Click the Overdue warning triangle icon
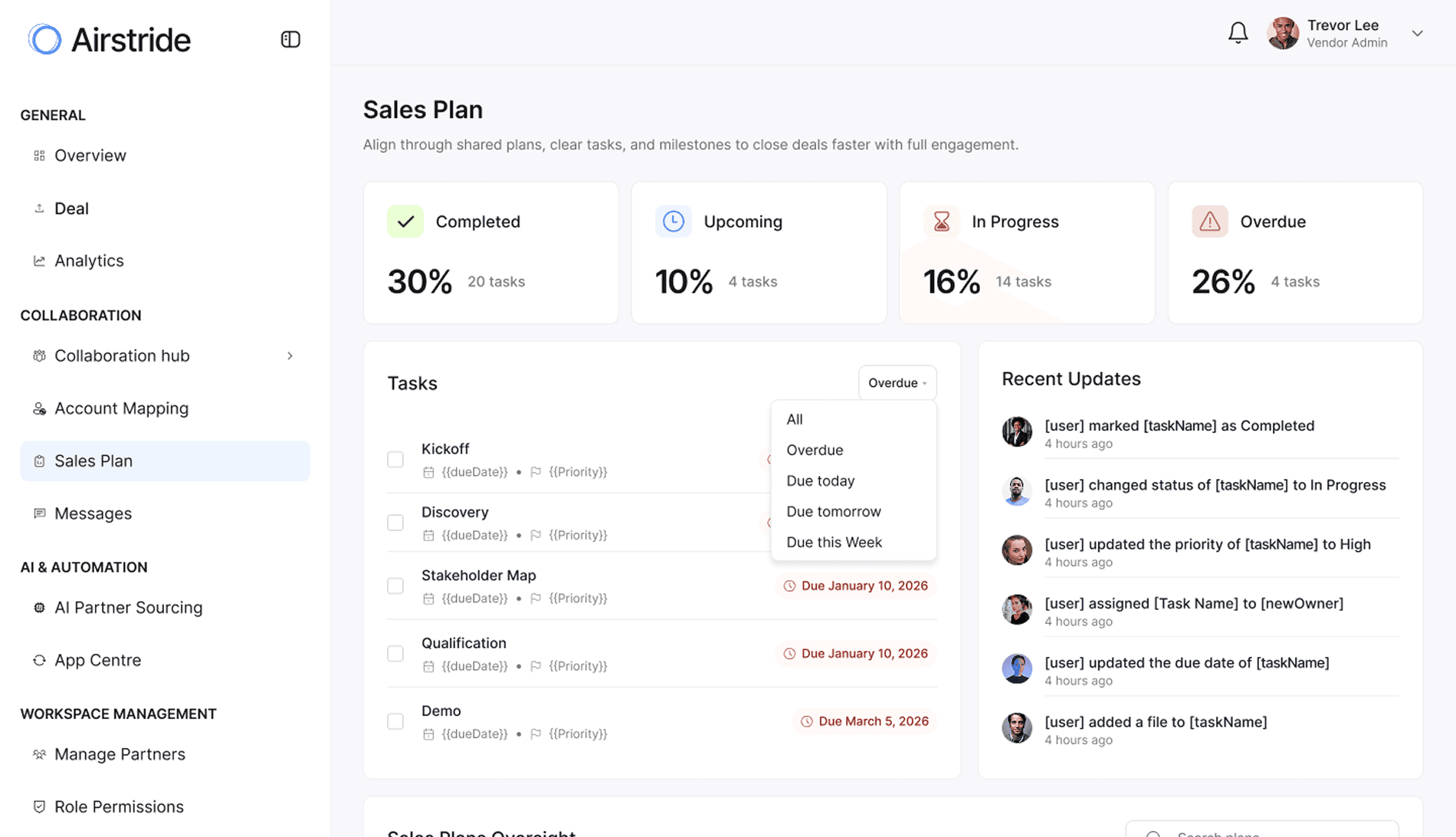The image size is (1456, 837). point(1209,221)
